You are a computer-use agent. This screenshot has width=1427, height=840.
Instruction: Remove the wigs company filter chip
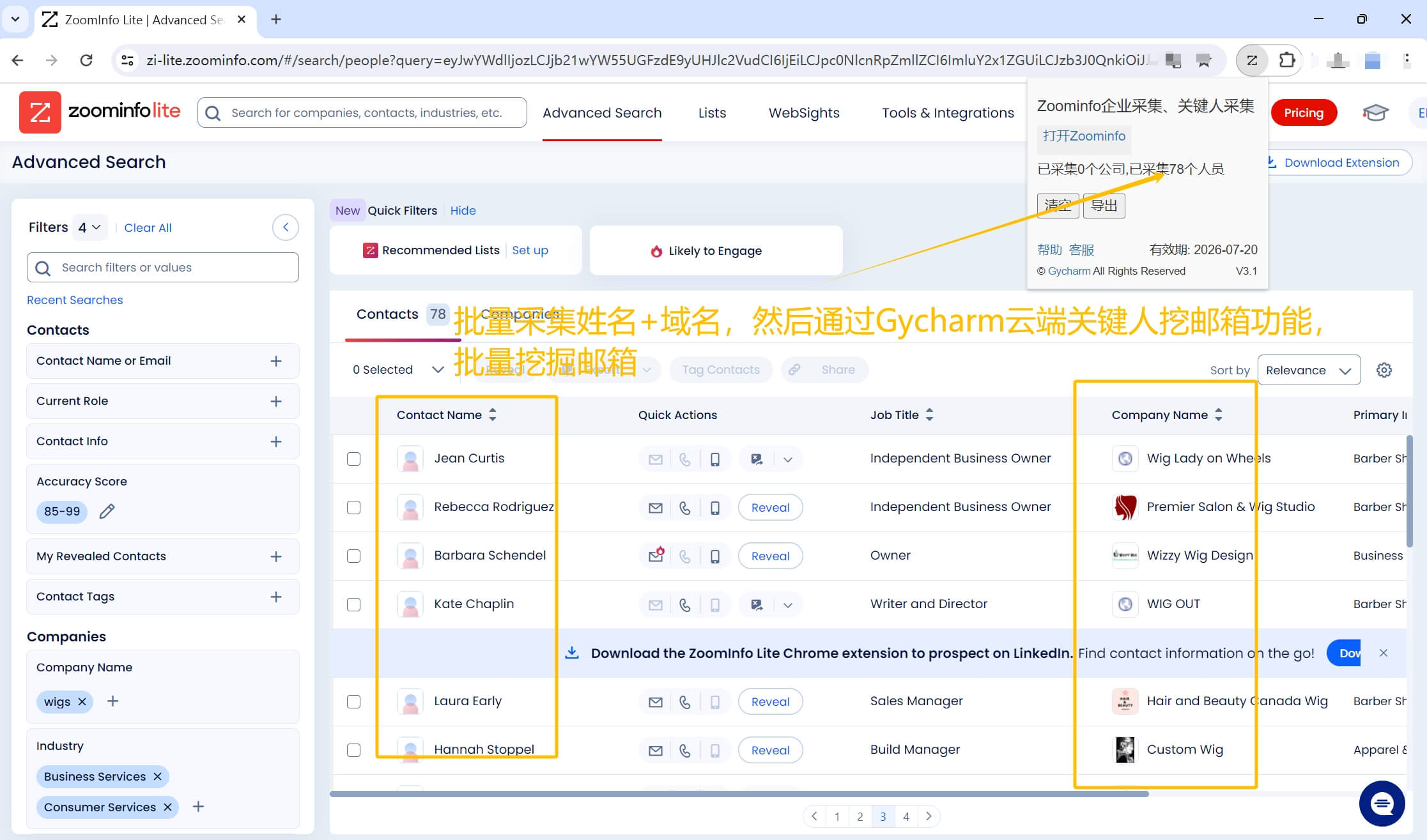[82, 701]
